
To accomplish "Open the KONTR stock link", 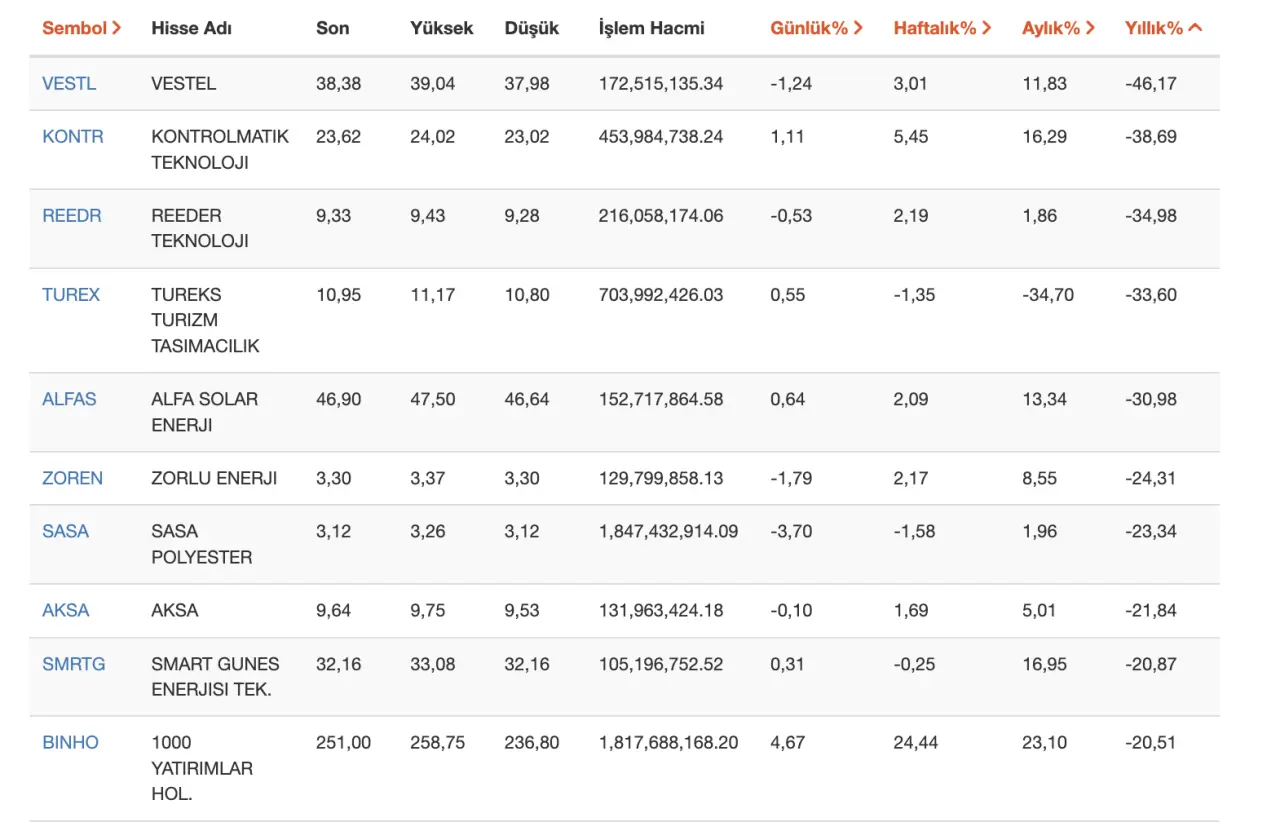I will [x=73, y=137].
